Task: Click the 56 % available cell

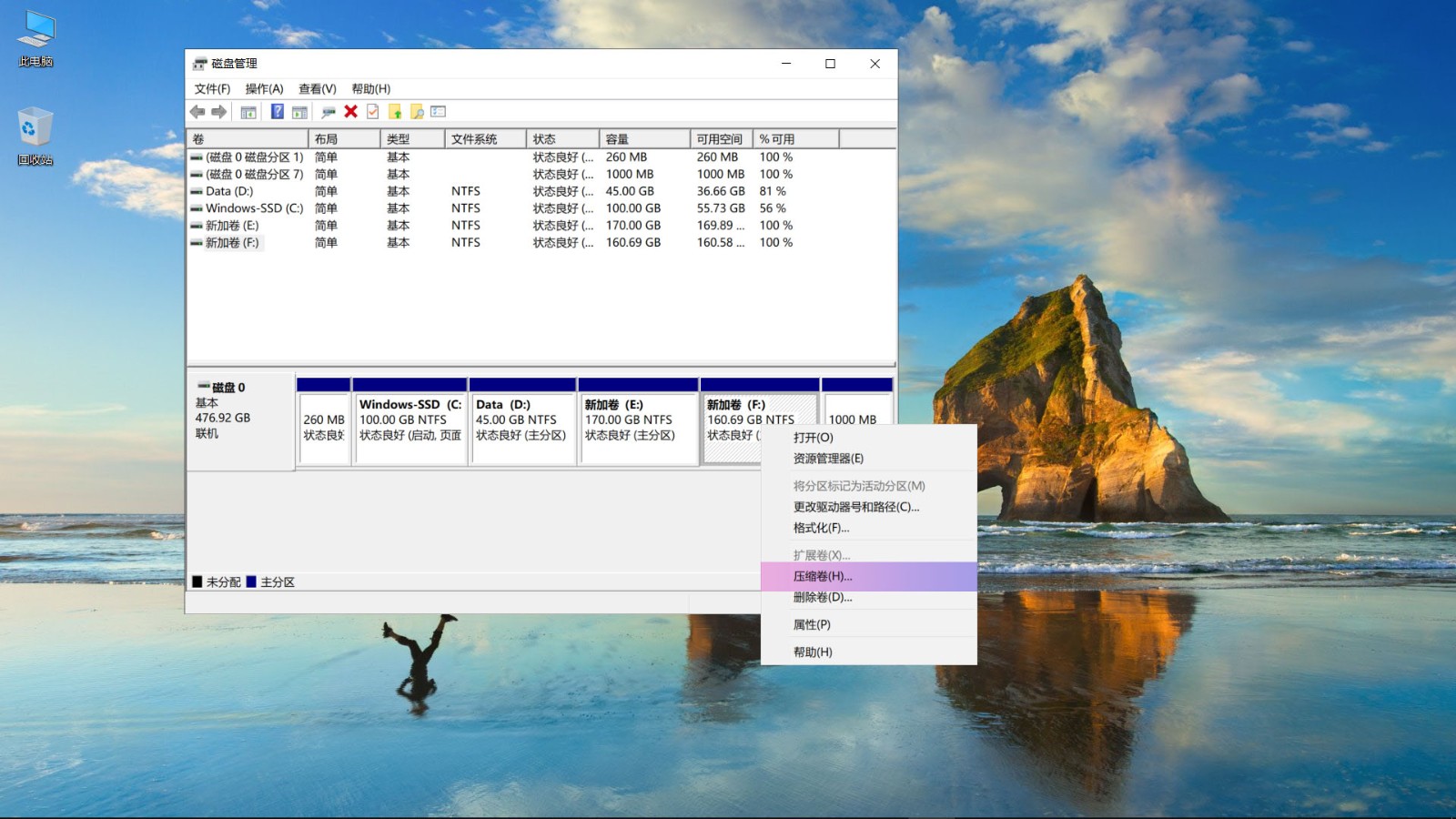Action: [x=773, y=208]
